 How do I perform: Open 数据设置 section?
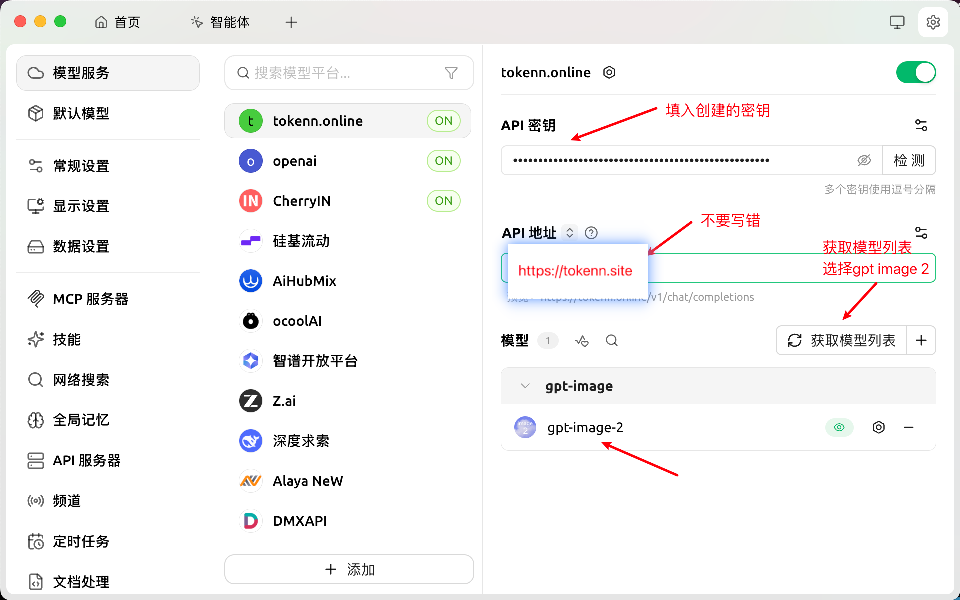[108, 247]
